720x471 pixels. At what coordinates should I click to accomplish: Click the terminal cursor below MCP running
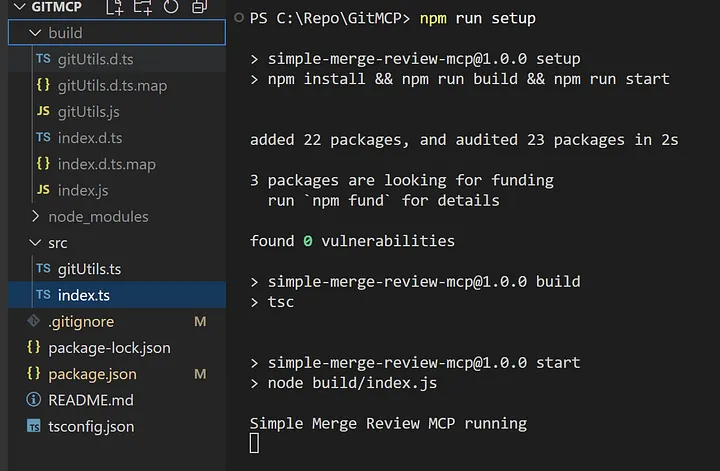point(255,442)
